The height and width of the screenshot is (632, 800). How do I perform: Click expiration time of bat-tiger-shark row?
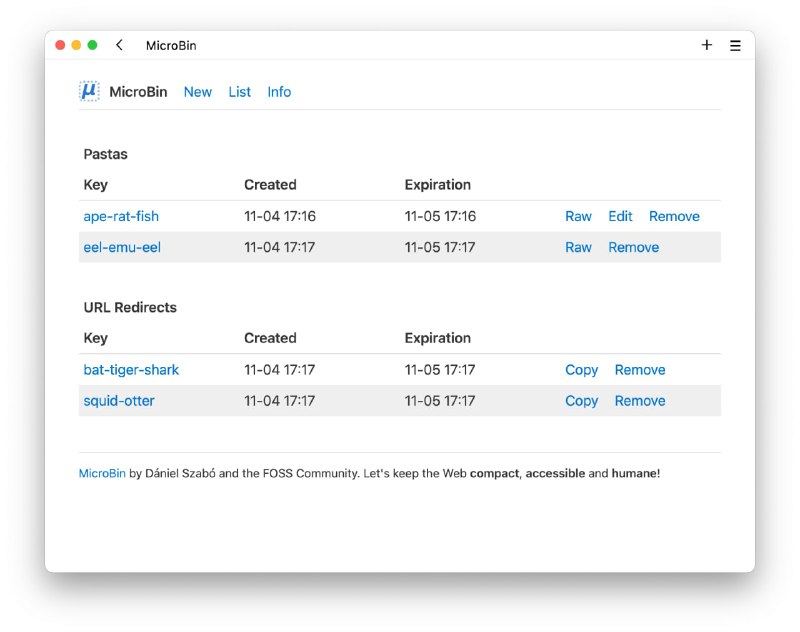440,370
